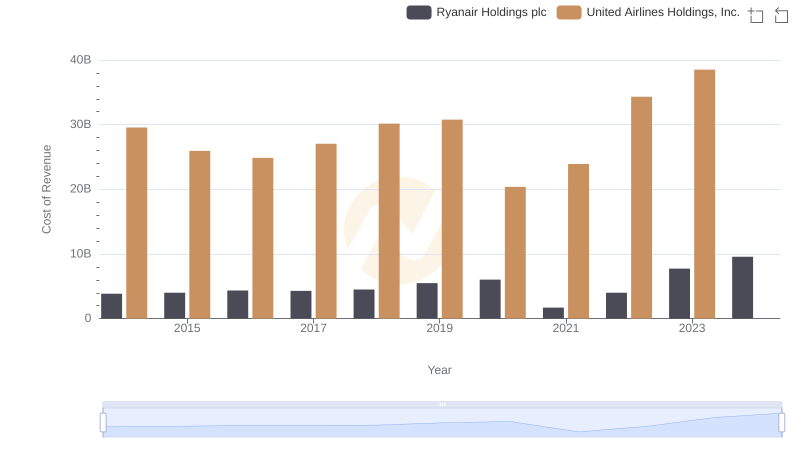
Task: Click the United Airlines bar for 2017
Action: [326, 231]
